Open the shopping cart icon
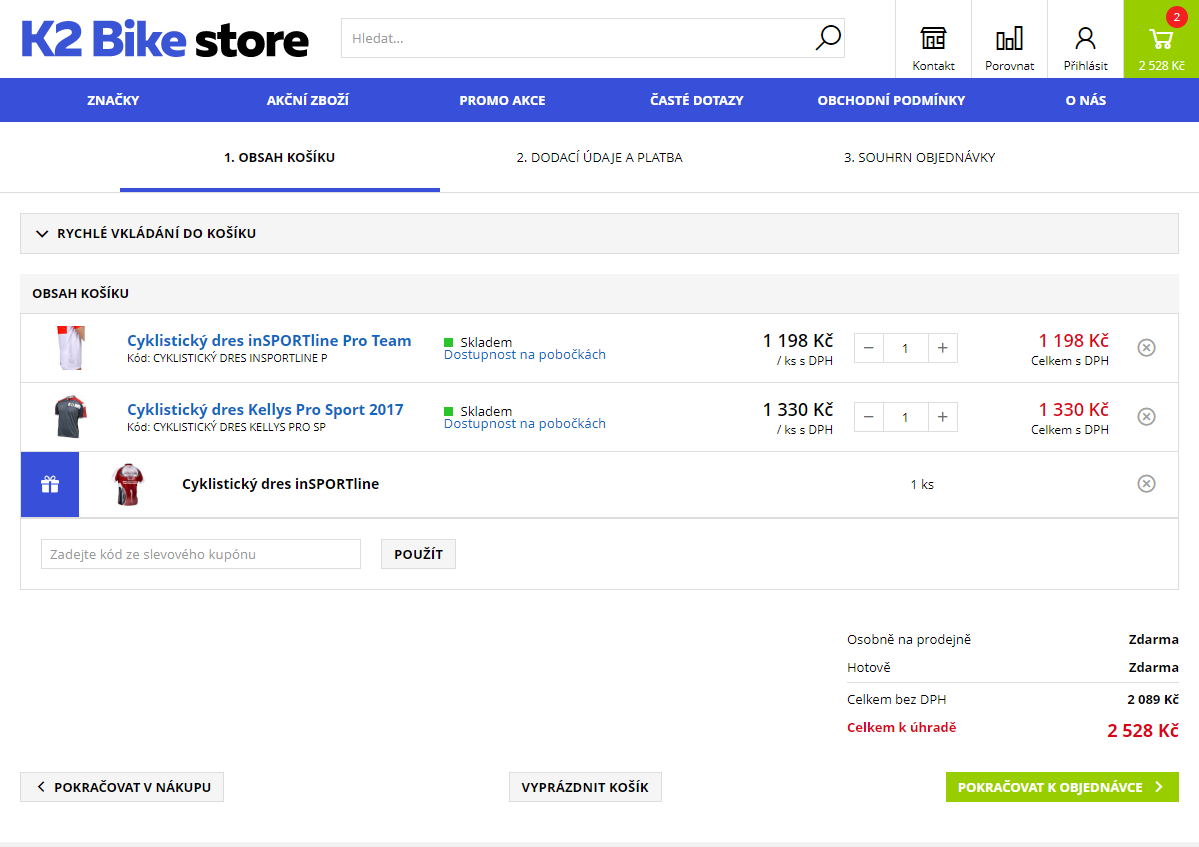The image size is (1199, 847). [x=1161, y=40]
